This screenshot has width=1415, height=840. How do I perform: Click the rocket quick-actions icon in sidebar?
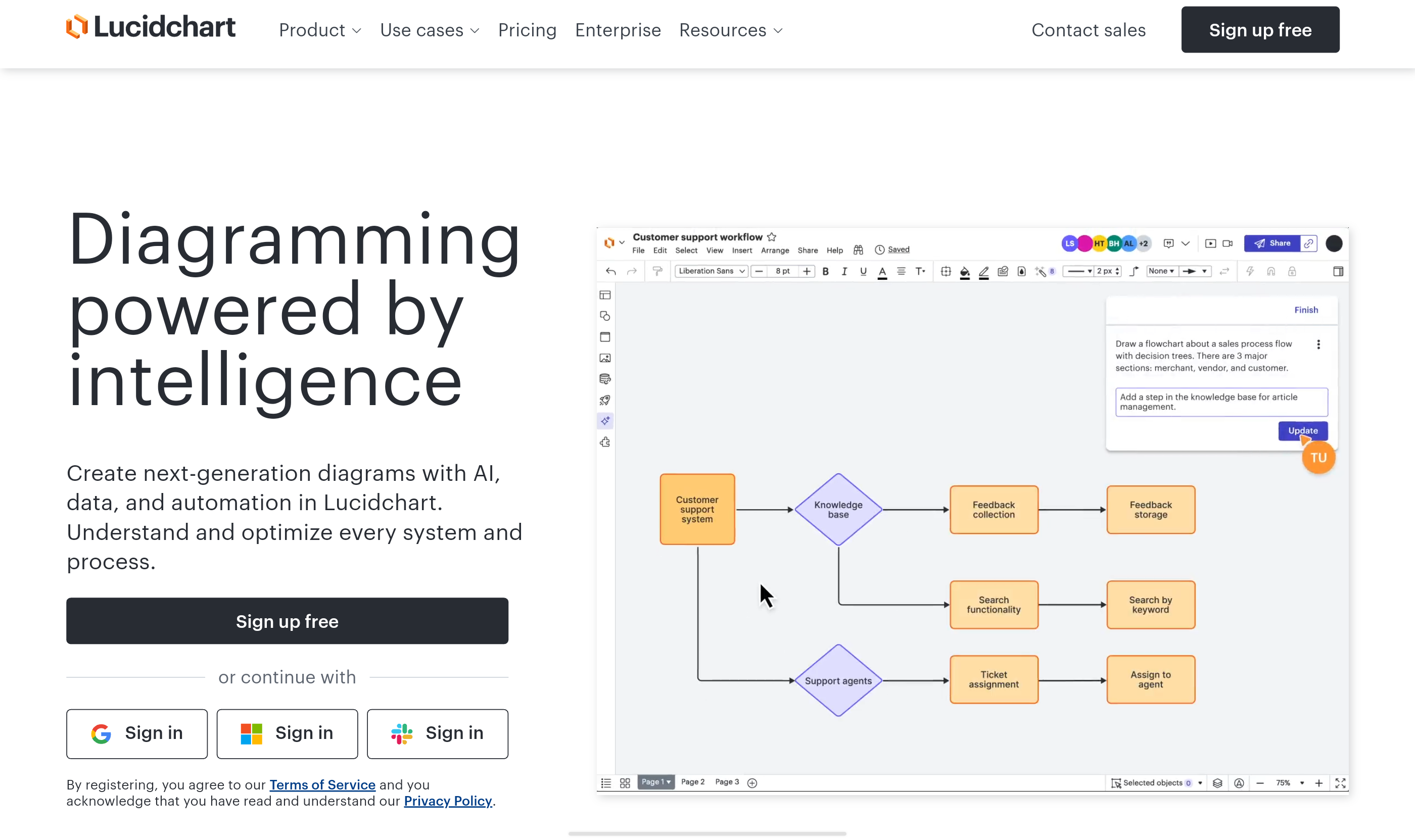click(605, 400)
